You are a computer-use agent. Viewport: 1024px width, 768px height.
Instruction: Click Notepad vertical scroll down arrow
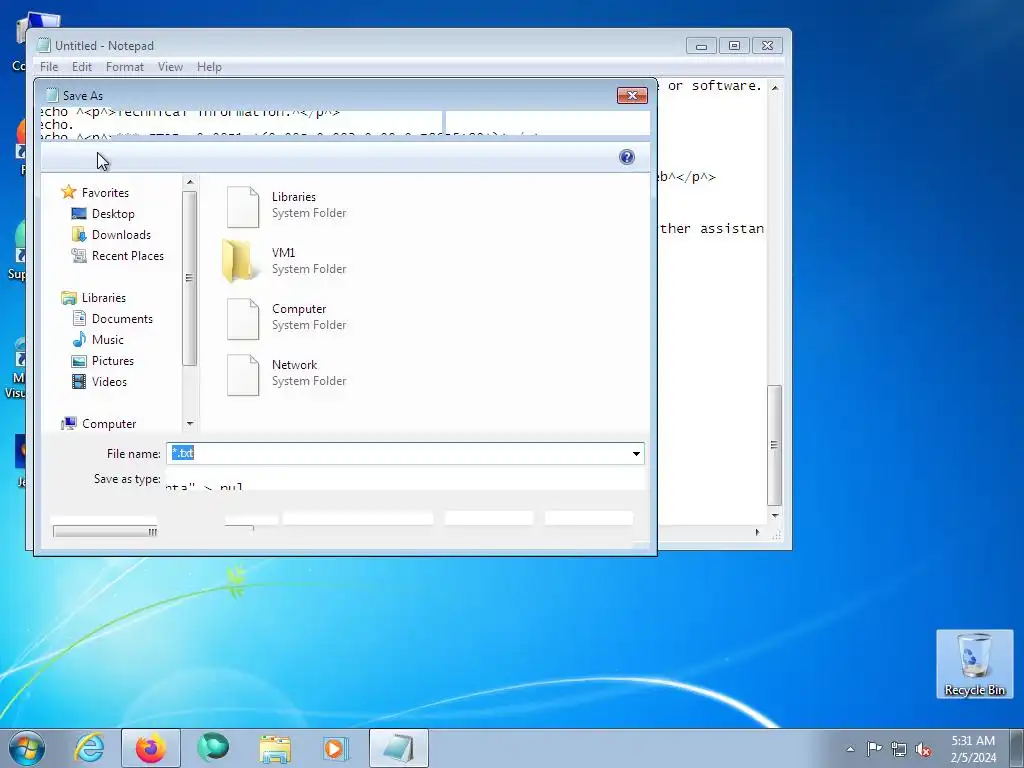point(775,516)
